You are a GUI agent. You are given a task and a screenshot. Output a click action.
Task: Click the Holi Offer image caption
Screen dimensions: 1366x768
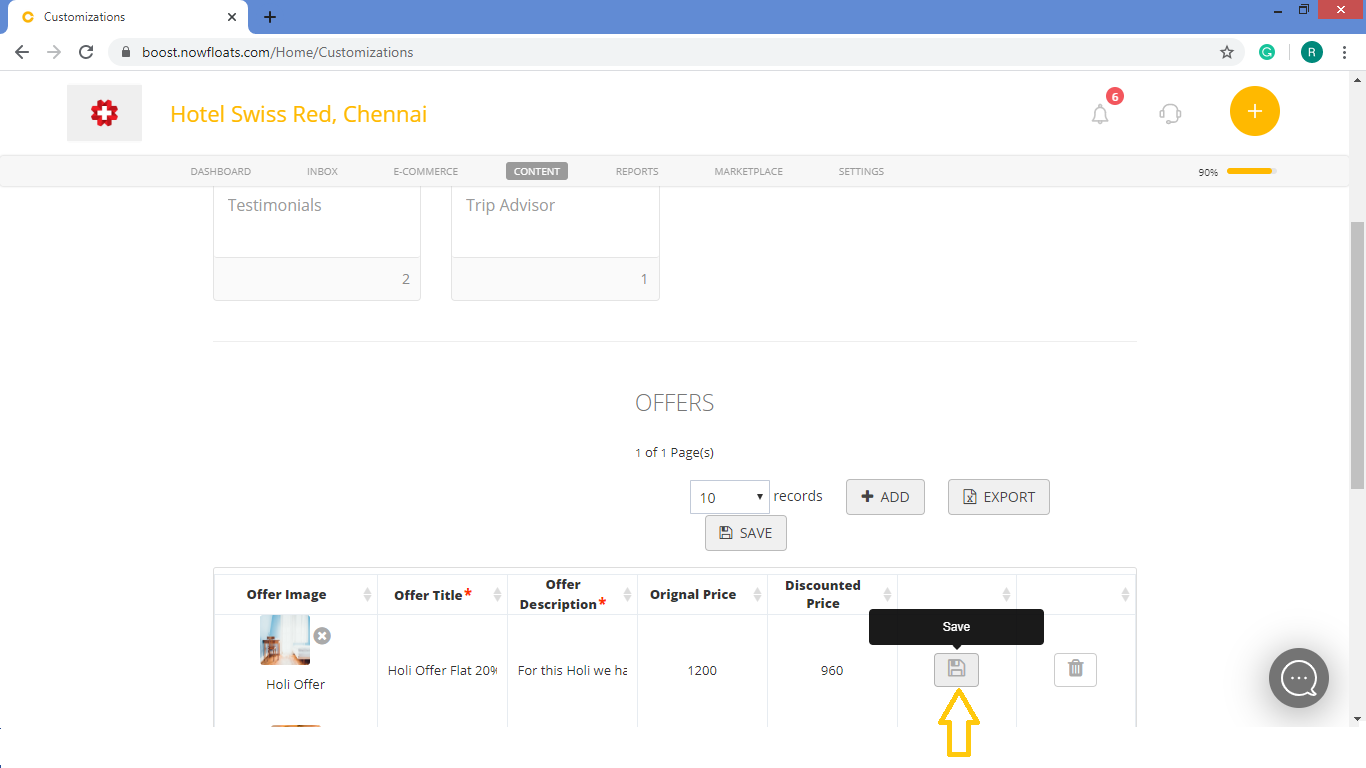295,685
